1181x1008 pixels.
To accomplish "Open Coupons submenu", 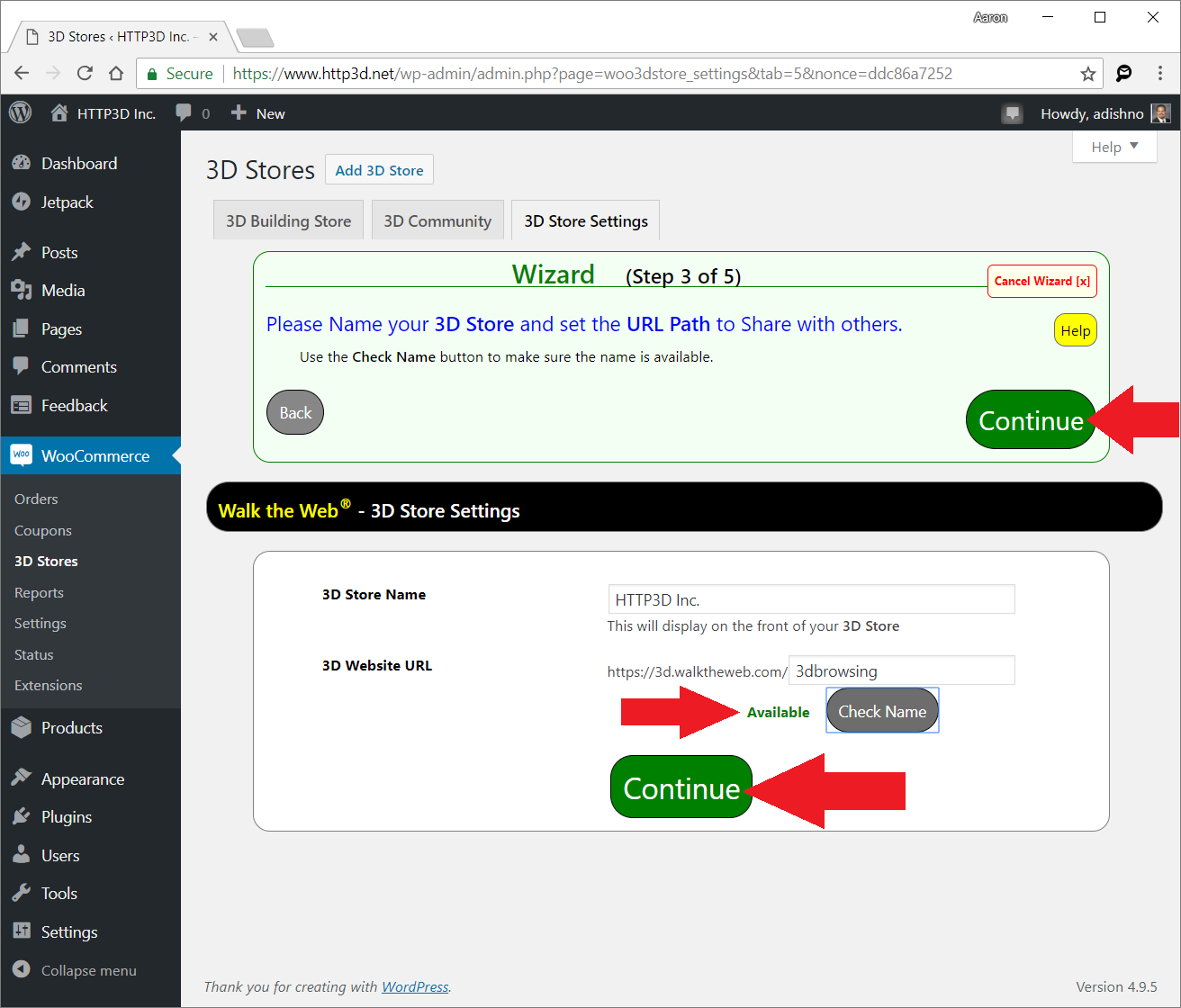I will 43,530.
